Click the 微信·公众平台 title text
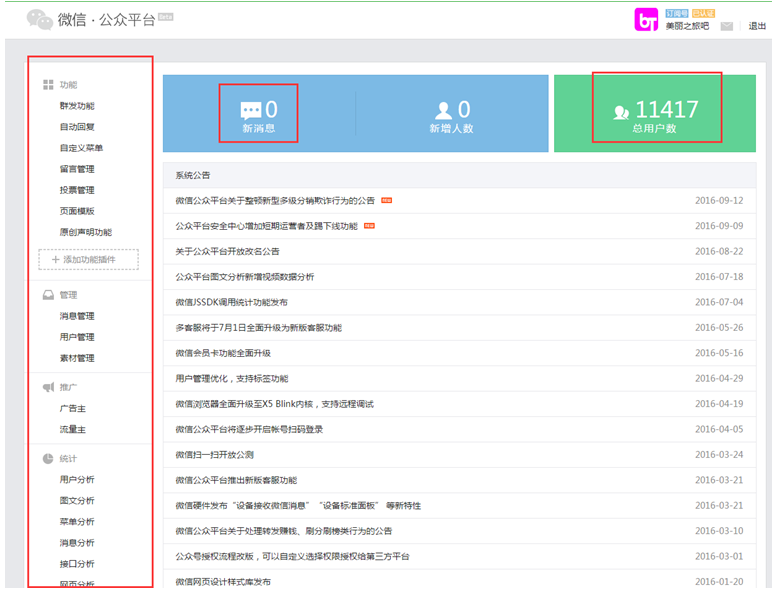Viewport: 772px width, 591px height. point(106,20)
